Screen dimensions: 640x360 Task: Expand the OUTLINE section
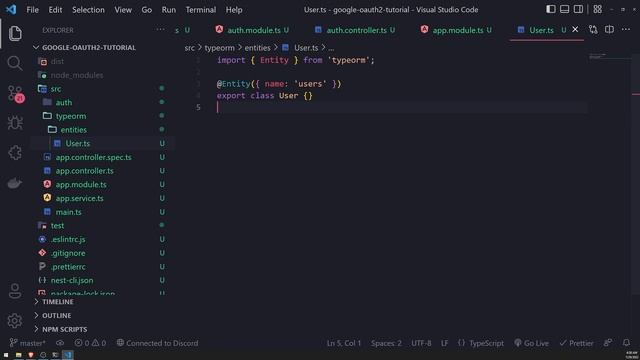click(56, 316)
